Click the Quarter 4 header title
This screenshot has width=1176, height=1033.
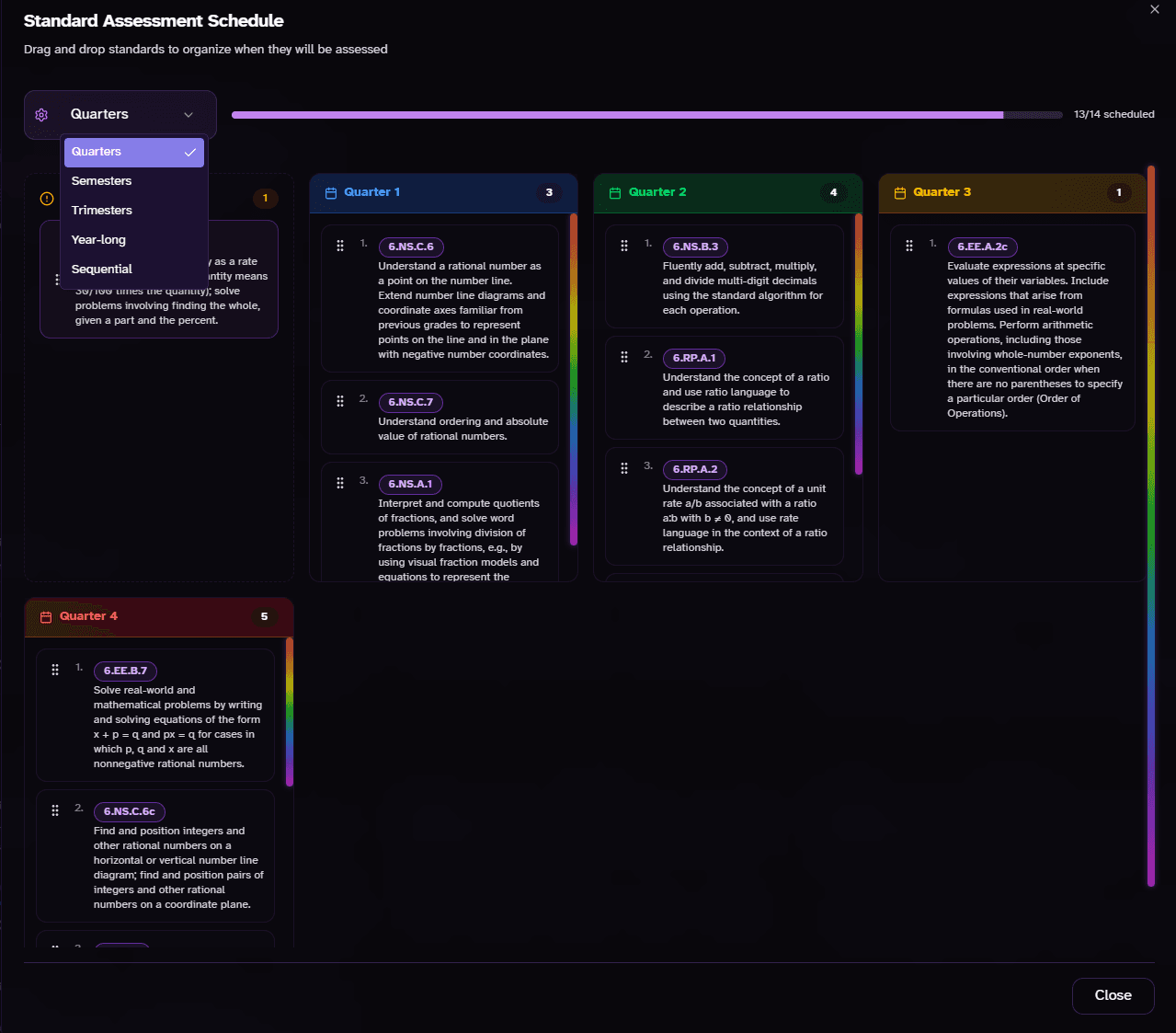[x=88, y=616]
